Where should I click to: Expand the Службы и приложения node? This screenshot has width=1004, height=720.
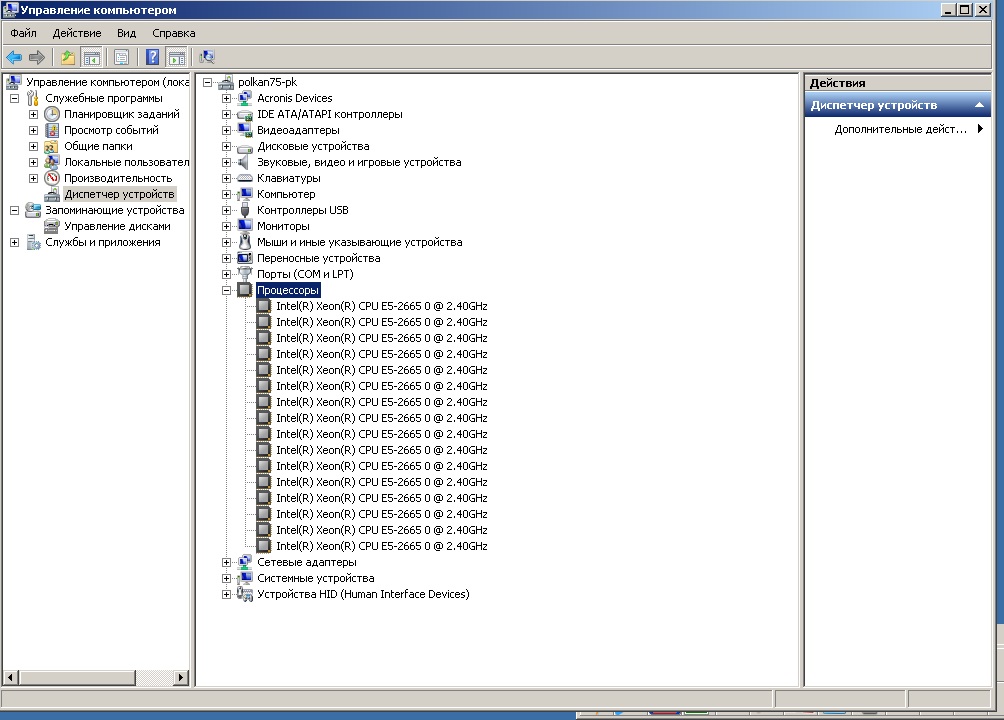[x=15, y=243]
